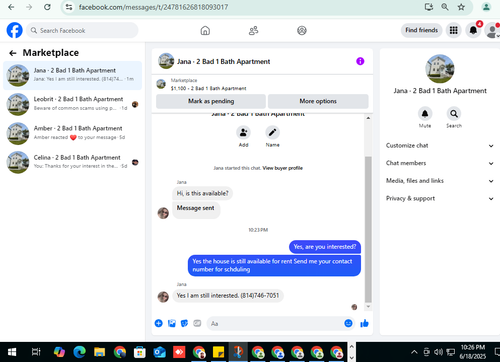
Task: Choose a GIF from the GIF icon
Action: (197, 323)
